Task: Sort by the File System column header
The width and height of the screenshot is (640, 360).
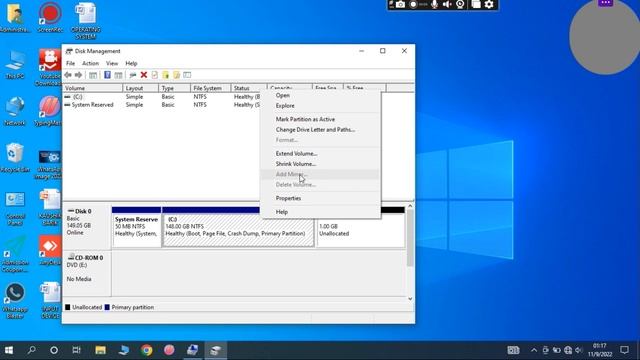Action: coord(211,88)
